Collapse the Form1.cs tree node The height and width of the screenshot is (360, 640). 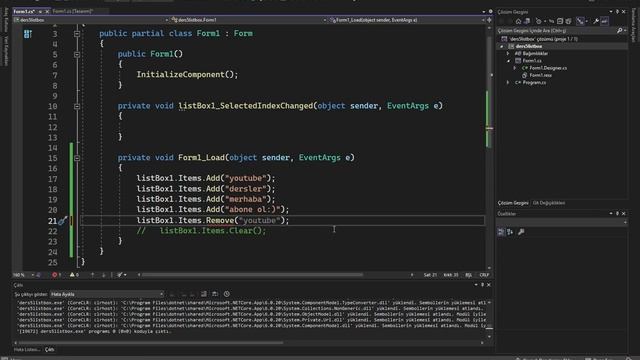[x=509, y=61]
